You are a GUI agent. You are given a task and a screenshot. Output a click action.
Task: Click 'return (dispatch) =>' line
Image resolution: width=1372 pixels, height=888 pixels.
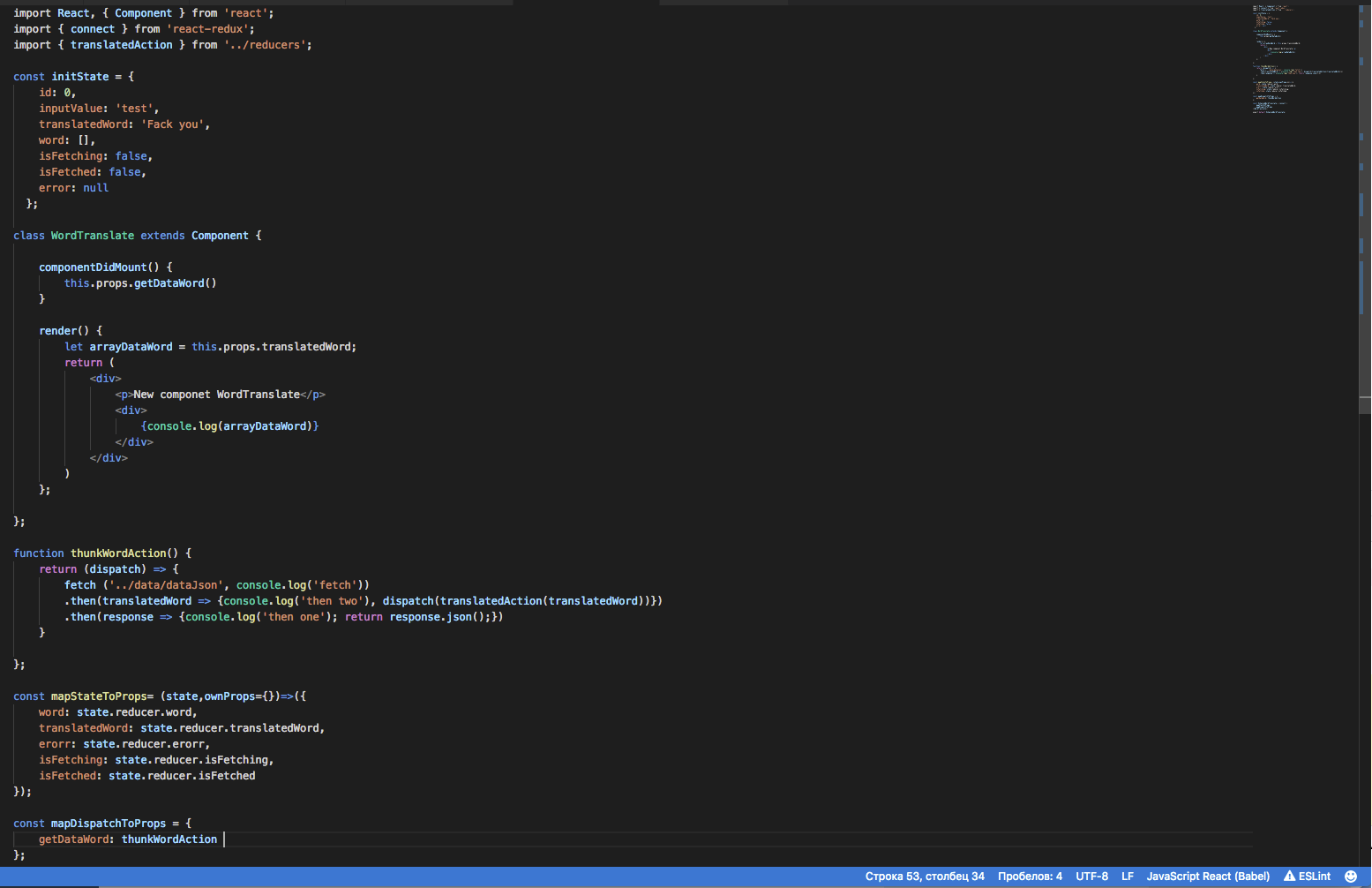point(109,569)
